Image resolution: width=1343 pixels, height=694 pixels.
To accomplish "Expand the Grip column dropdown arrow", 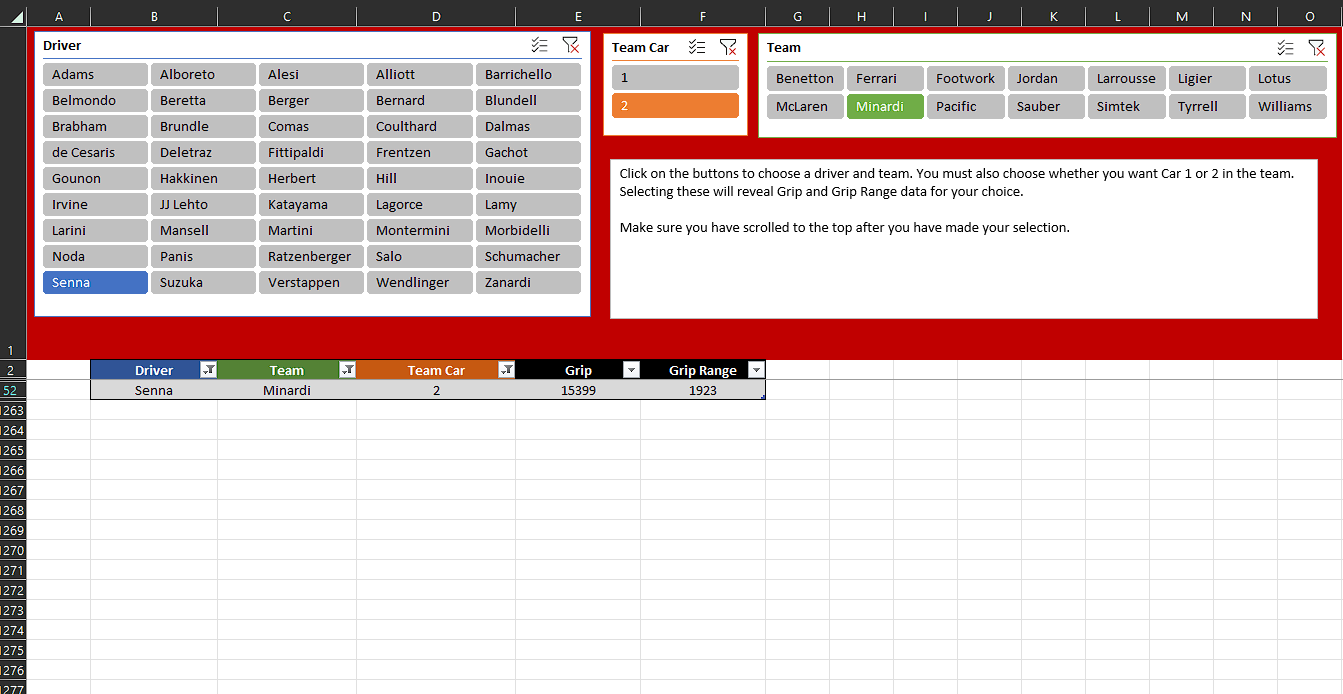I will 631,370.
